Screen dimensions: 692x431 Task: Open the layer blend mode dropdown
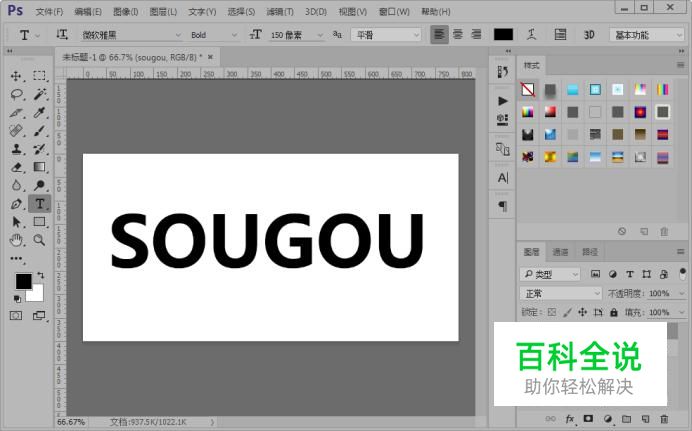pyautogui.click(x=560, y=293)
